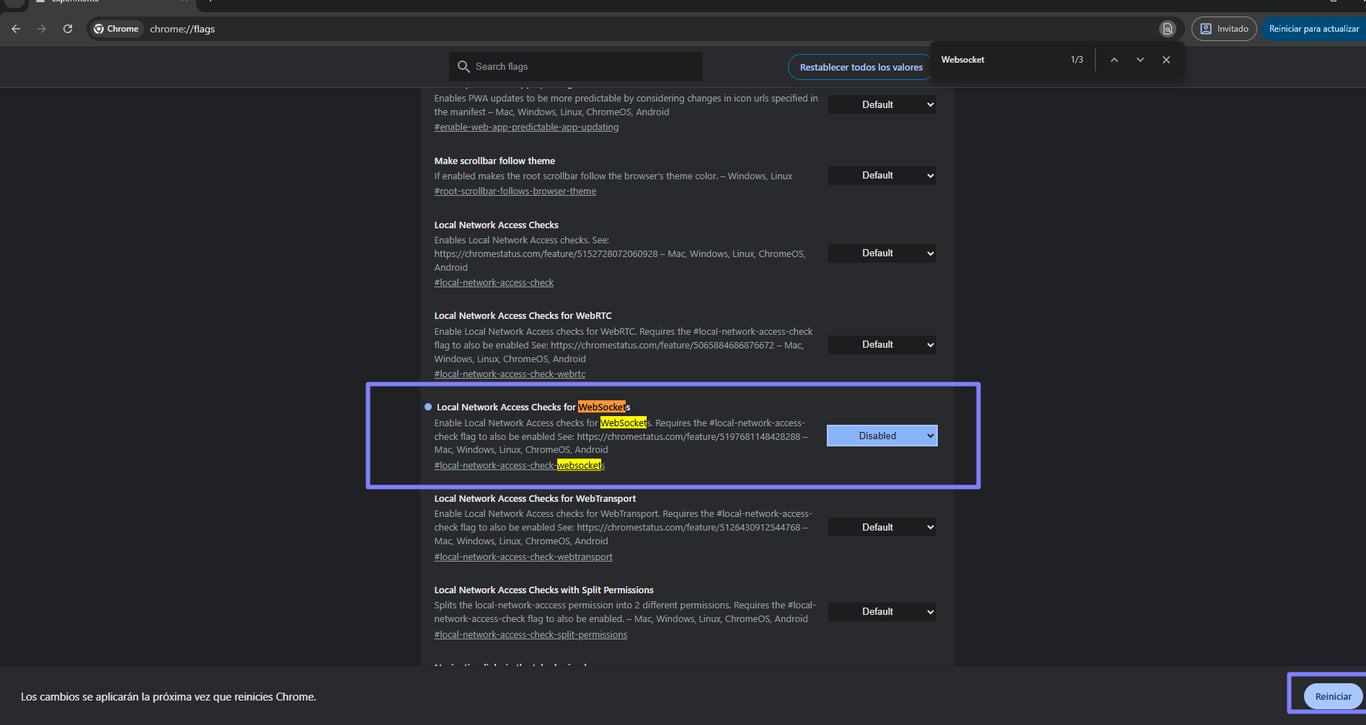Click the magnifier icon in Search flags
The image size is (1366, 725).
tap(463, 67)
